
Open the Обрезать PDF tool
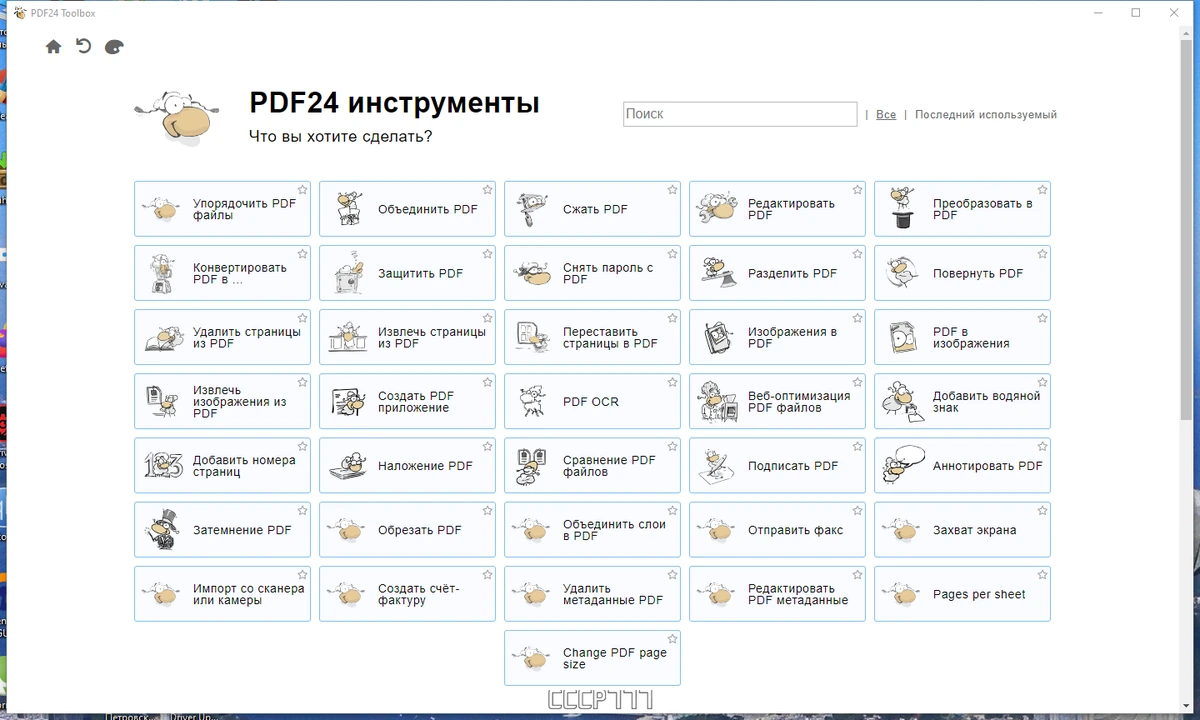pos(407,530)
